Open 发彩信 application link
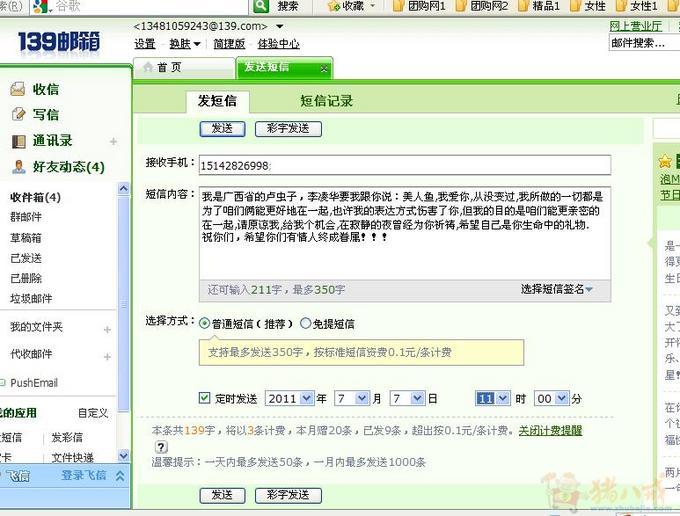The image size is (680, 516). point(67,437)
